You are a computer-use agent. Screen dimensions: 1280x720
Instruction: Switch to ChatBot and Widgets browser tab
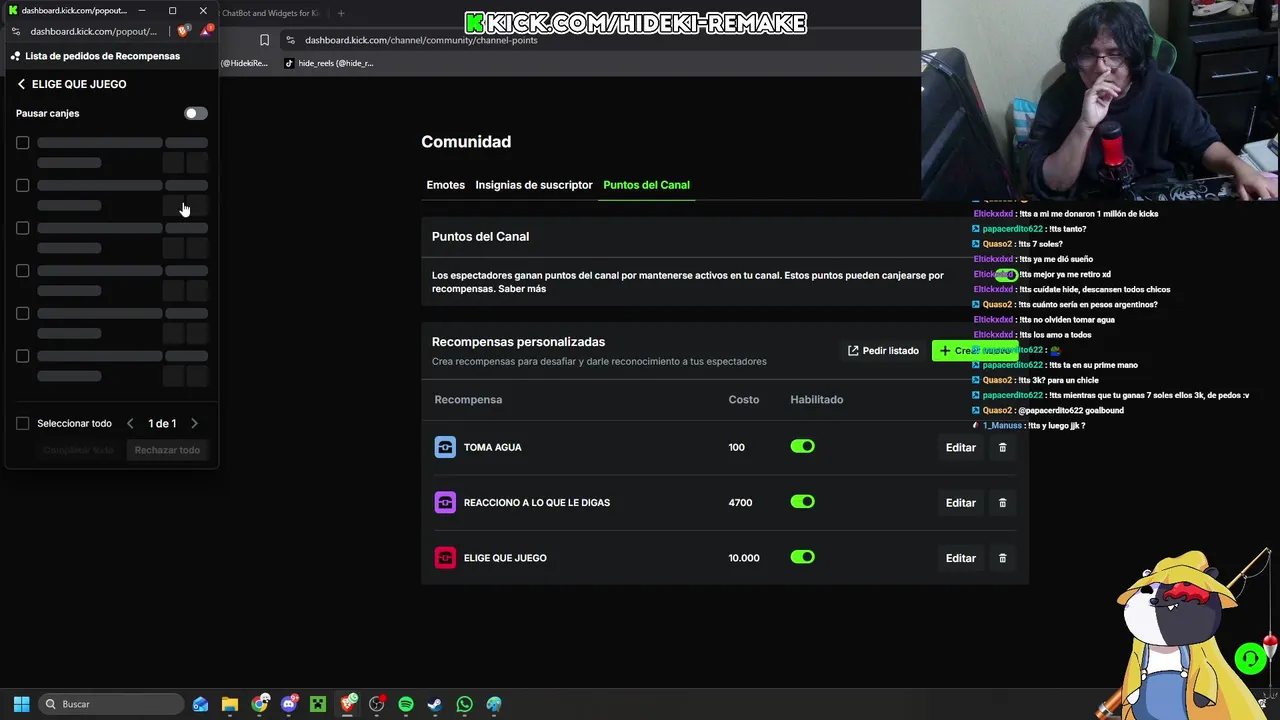point(270,13)
